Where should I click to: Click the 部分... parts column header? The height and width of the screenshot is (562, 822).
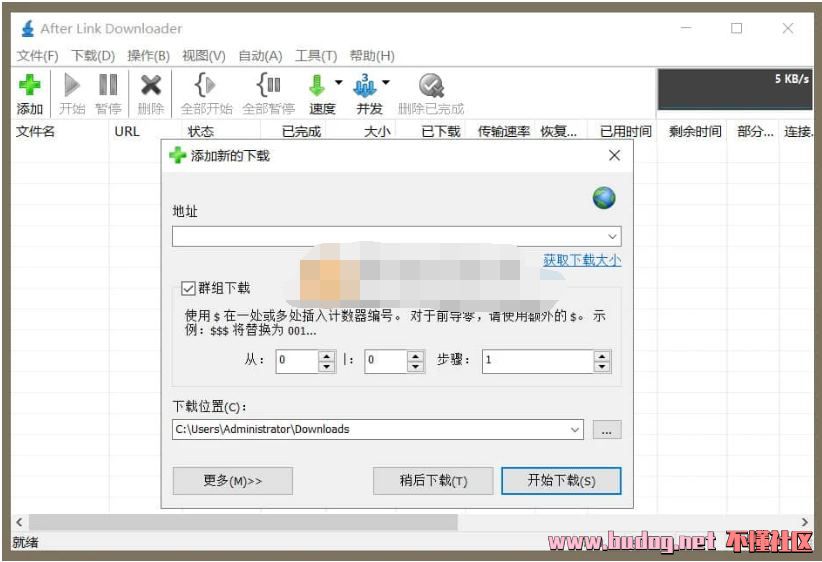pyautogui.click(x=755, y=131)
